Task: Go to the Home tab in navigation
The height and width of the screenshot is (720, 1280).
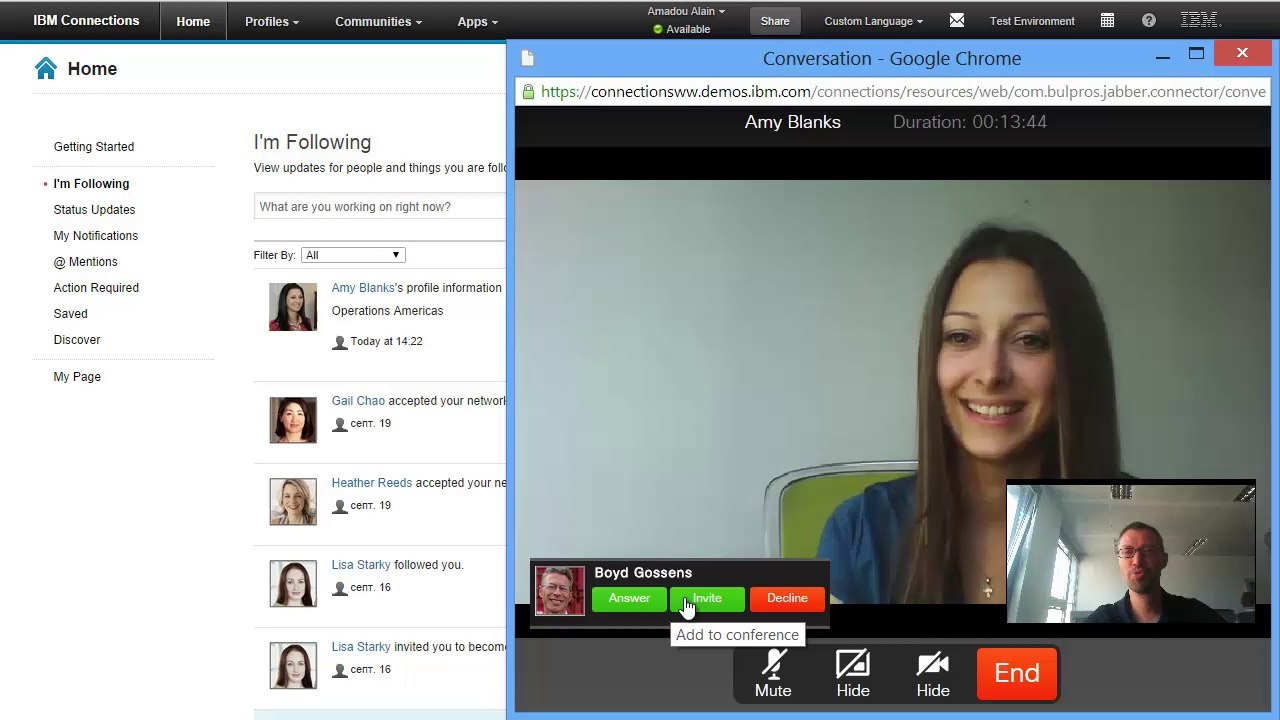Action: pos(193,21)
